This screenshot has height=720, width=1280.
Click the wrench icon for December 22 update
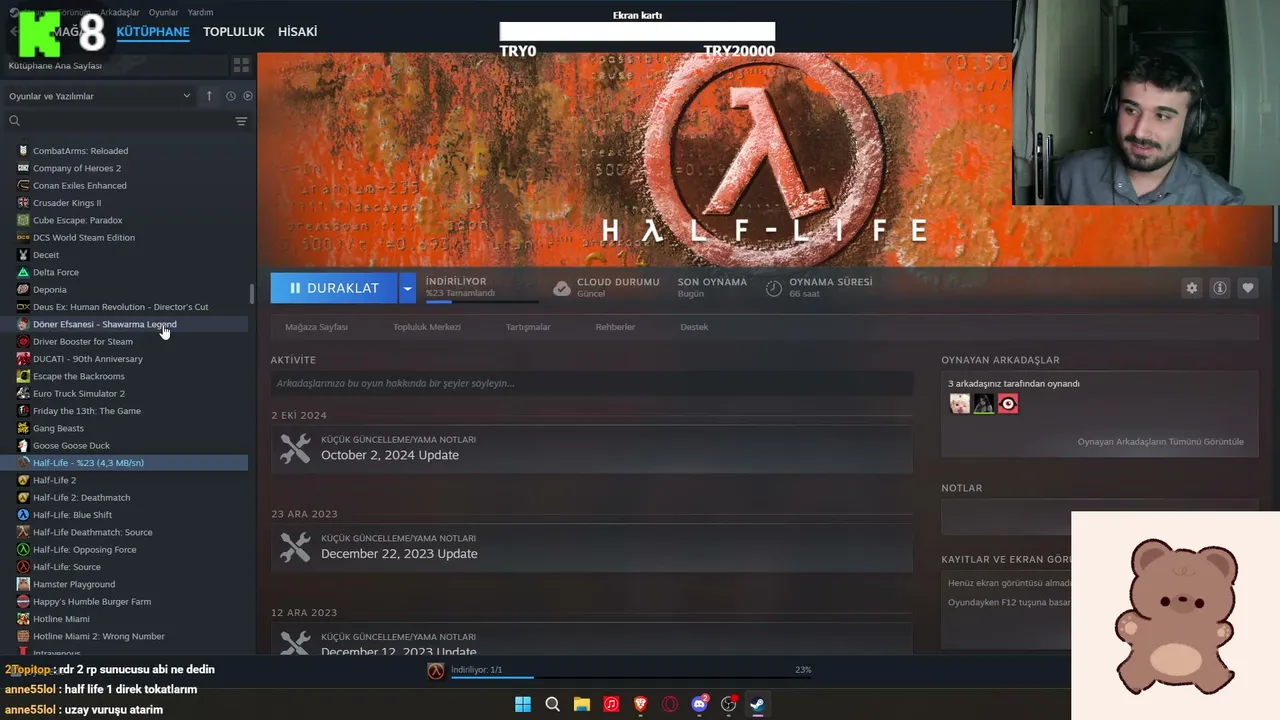[x=295, y=547]
